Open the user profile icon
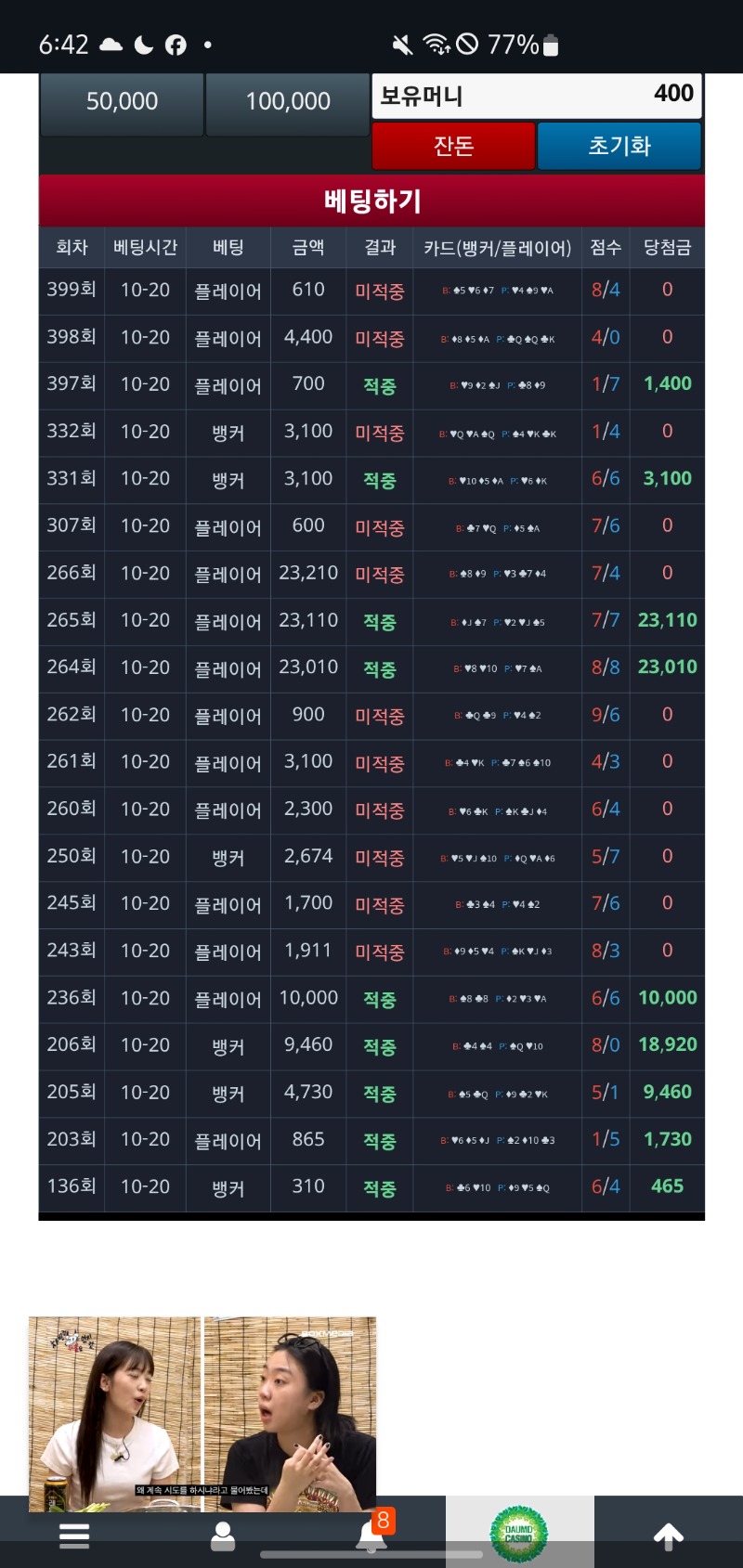The height and width of the screenshot is (1568, 743). tap(223, 1536)
